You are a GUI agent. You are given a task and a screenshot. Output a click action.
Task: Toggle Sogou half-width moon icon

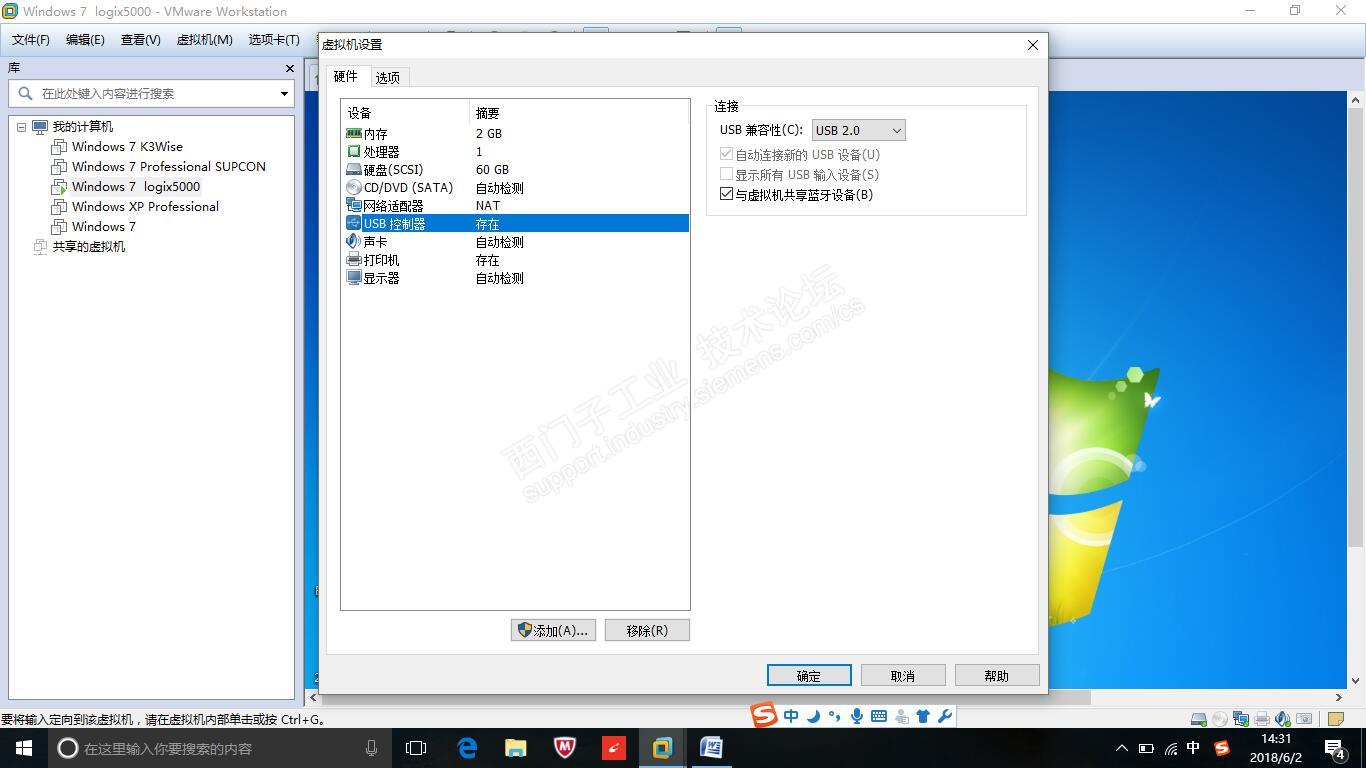pos(813,716)
